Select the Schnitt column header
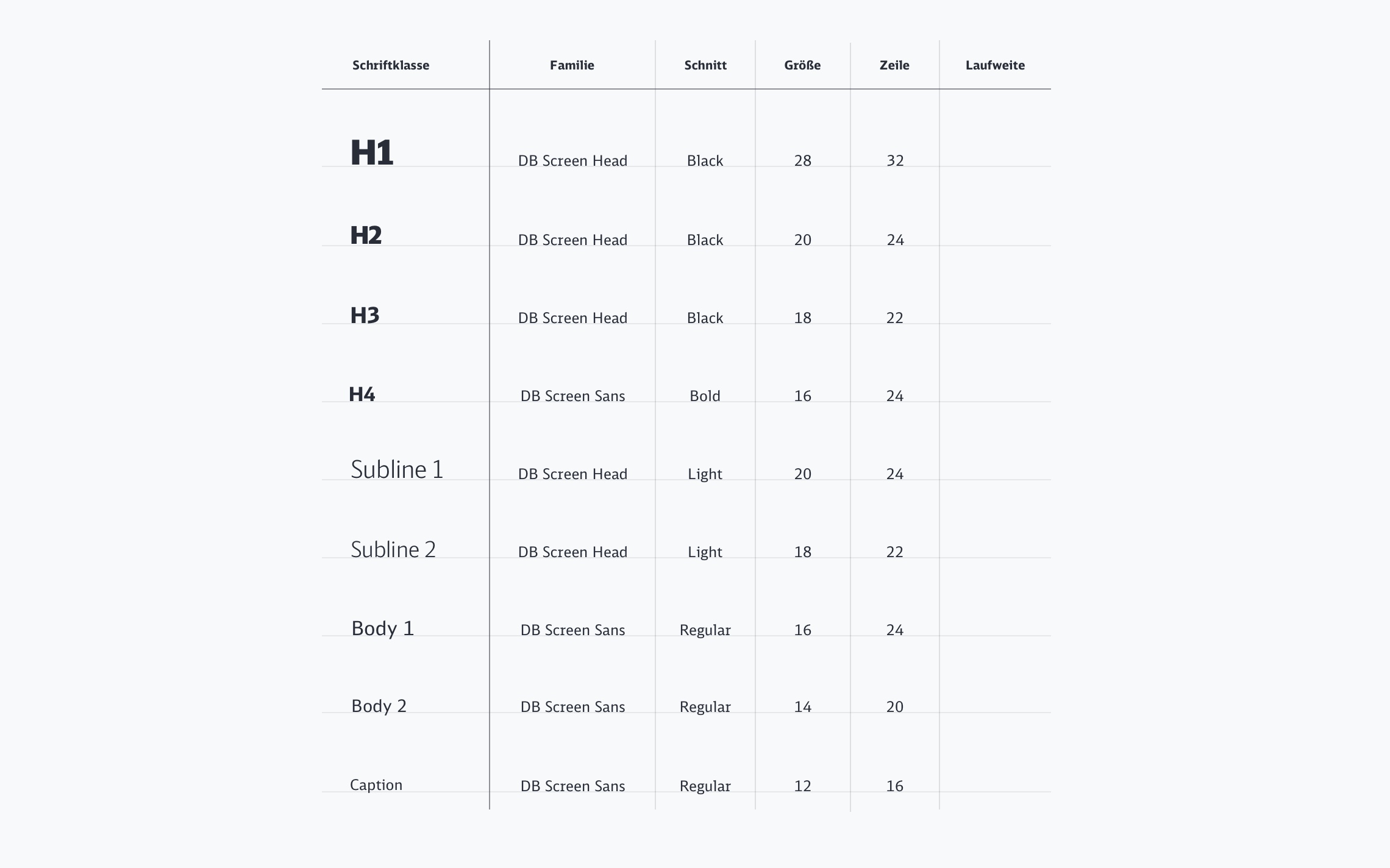The image size is (1390, 868). (705, 65)
